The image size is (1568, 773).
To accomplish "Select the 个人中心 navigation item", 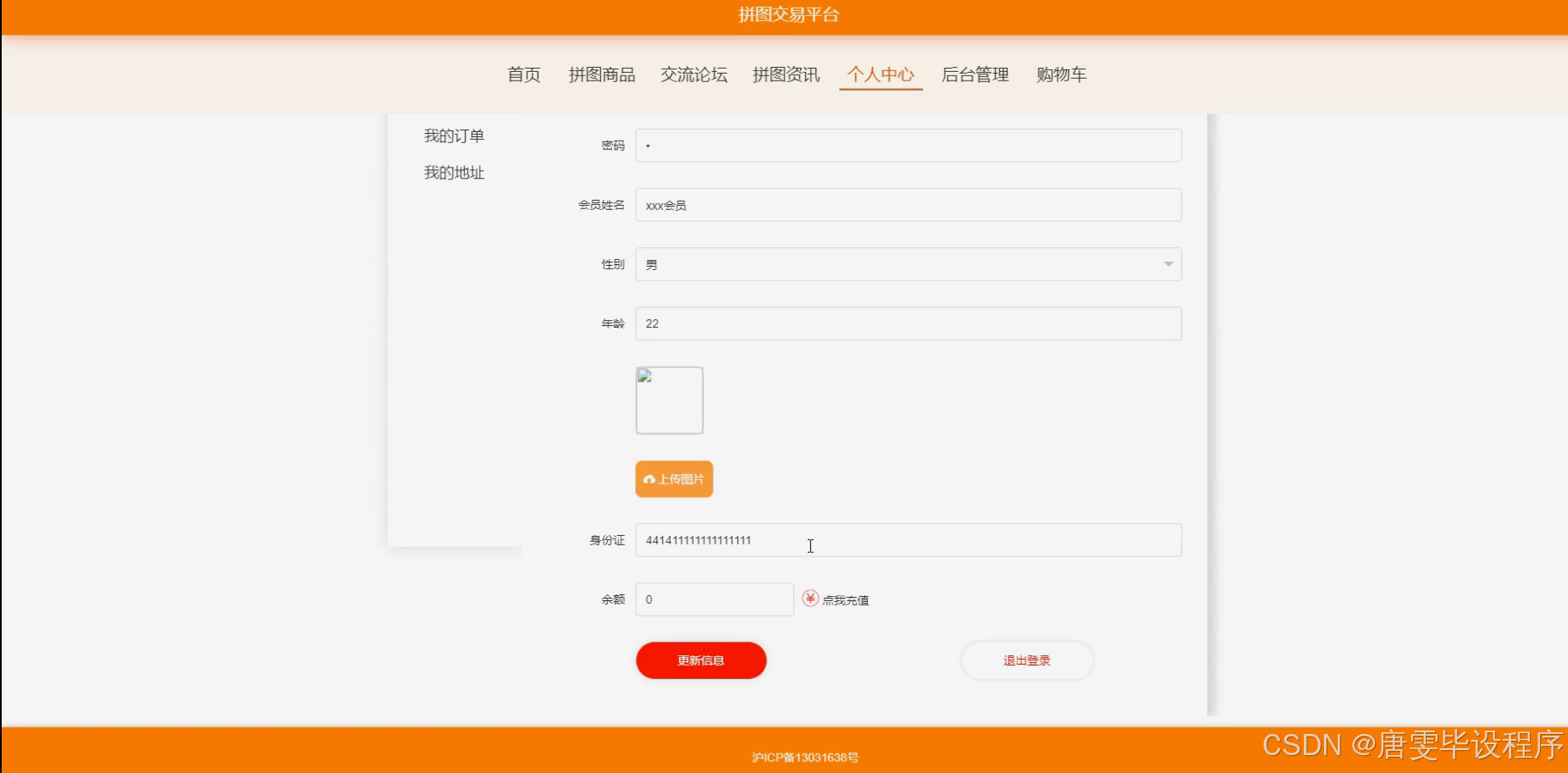I will pyautogui.click(x=881, y=75).
